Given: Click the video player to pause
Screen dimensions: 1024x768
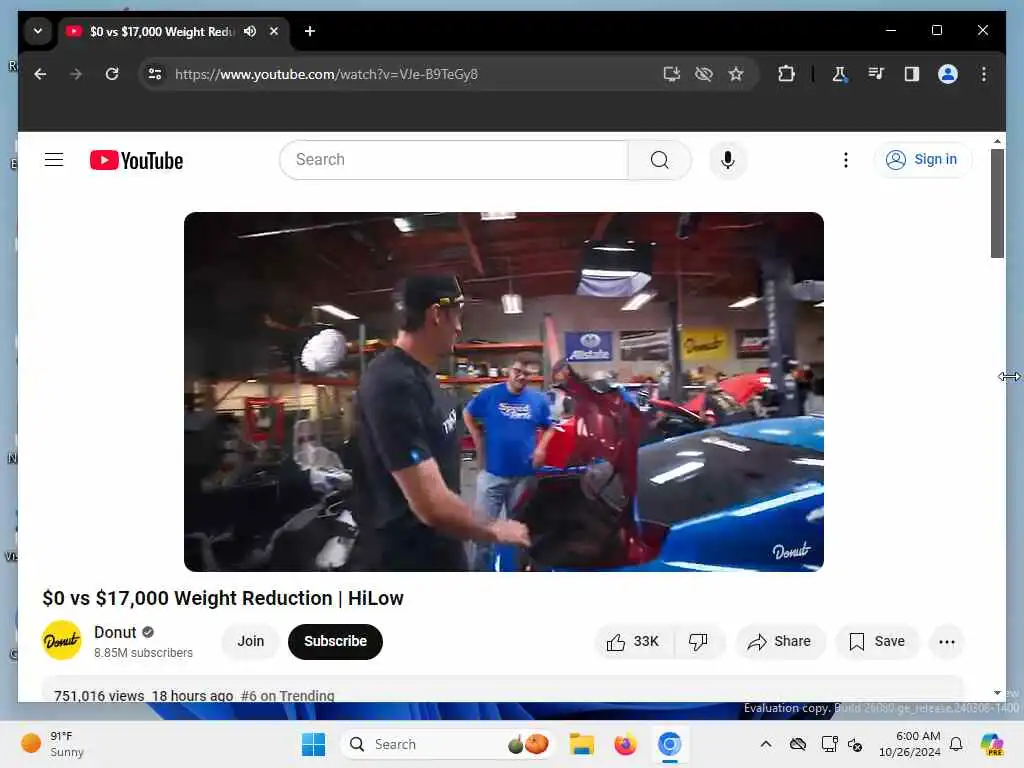Looking at the screenshot, I should click(x=504, y=392).
